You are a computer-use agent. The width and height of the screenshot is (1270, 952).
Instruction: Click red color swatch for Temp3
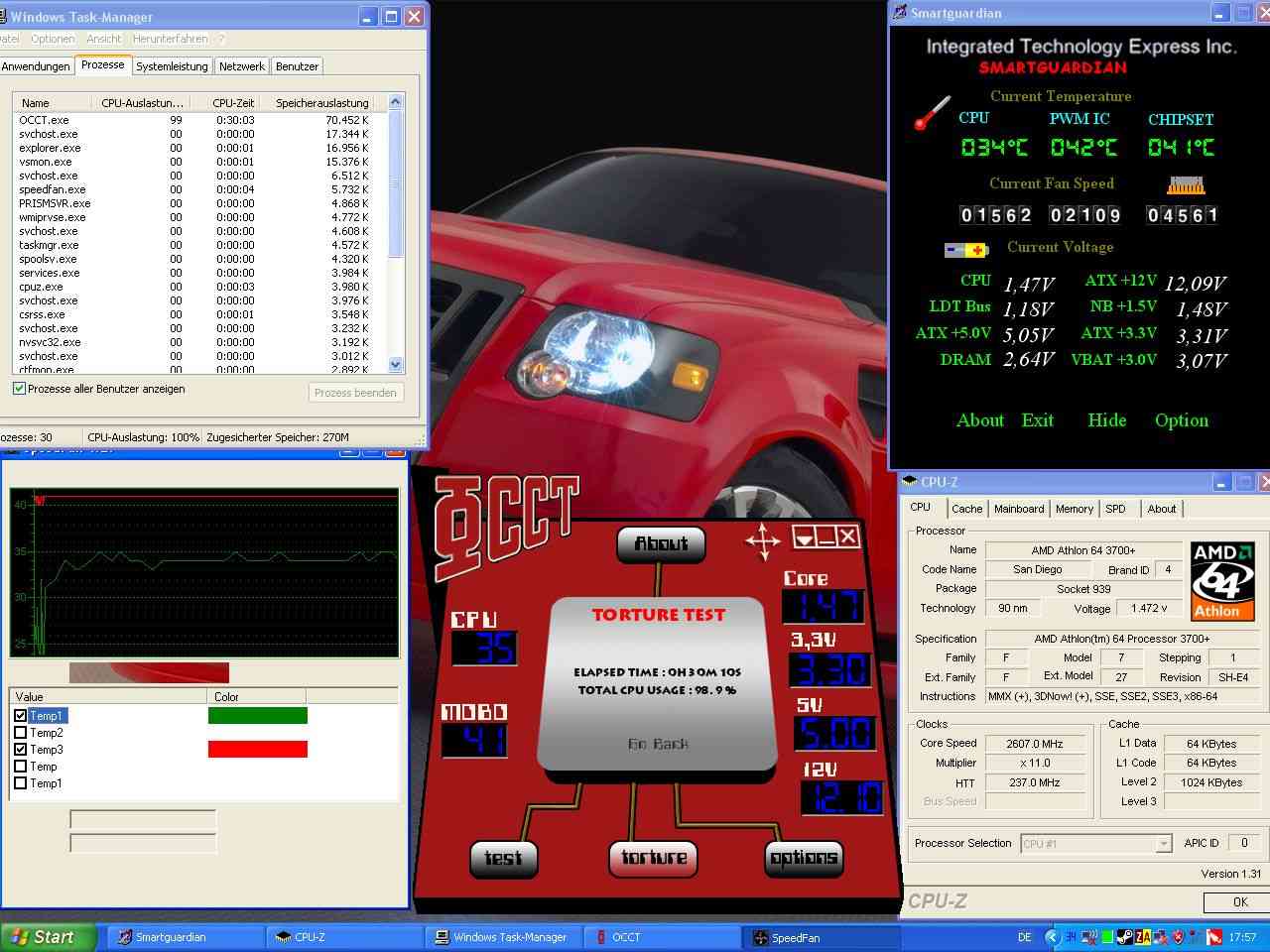point(258,750)
